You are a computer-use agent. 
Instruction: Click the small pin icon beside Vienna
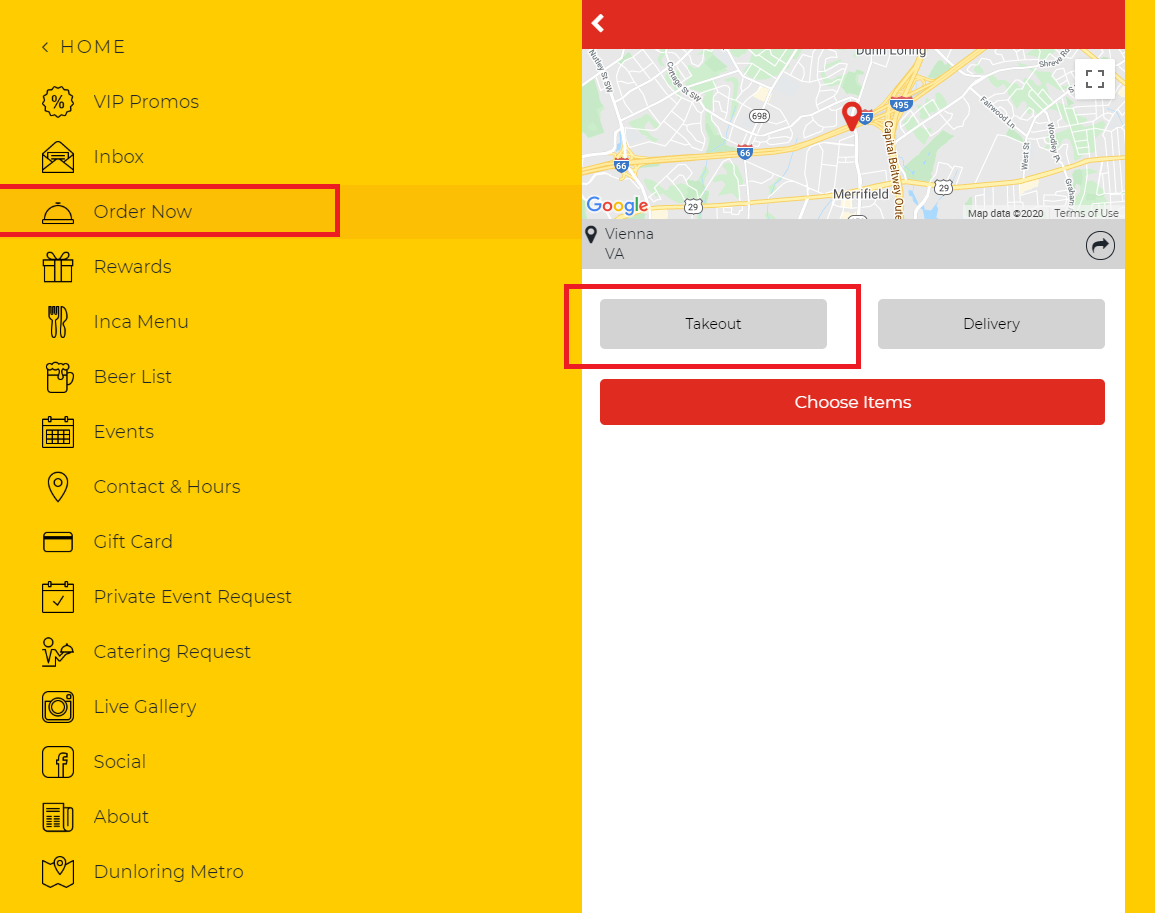pyautogui.click(x=591, y=235)
